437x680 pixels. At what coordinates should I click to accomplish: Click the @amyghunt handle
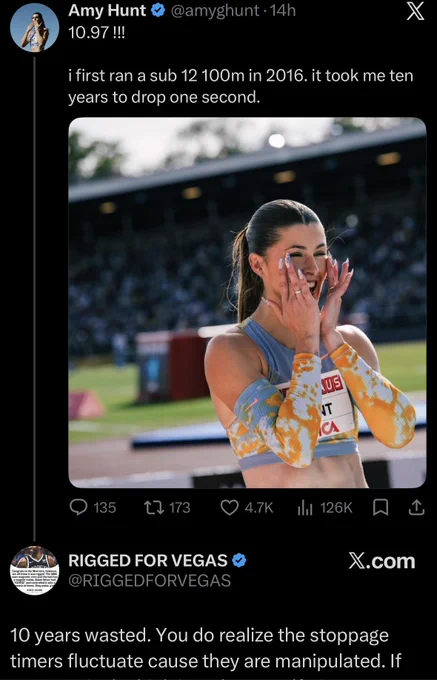tap(215, 11)
